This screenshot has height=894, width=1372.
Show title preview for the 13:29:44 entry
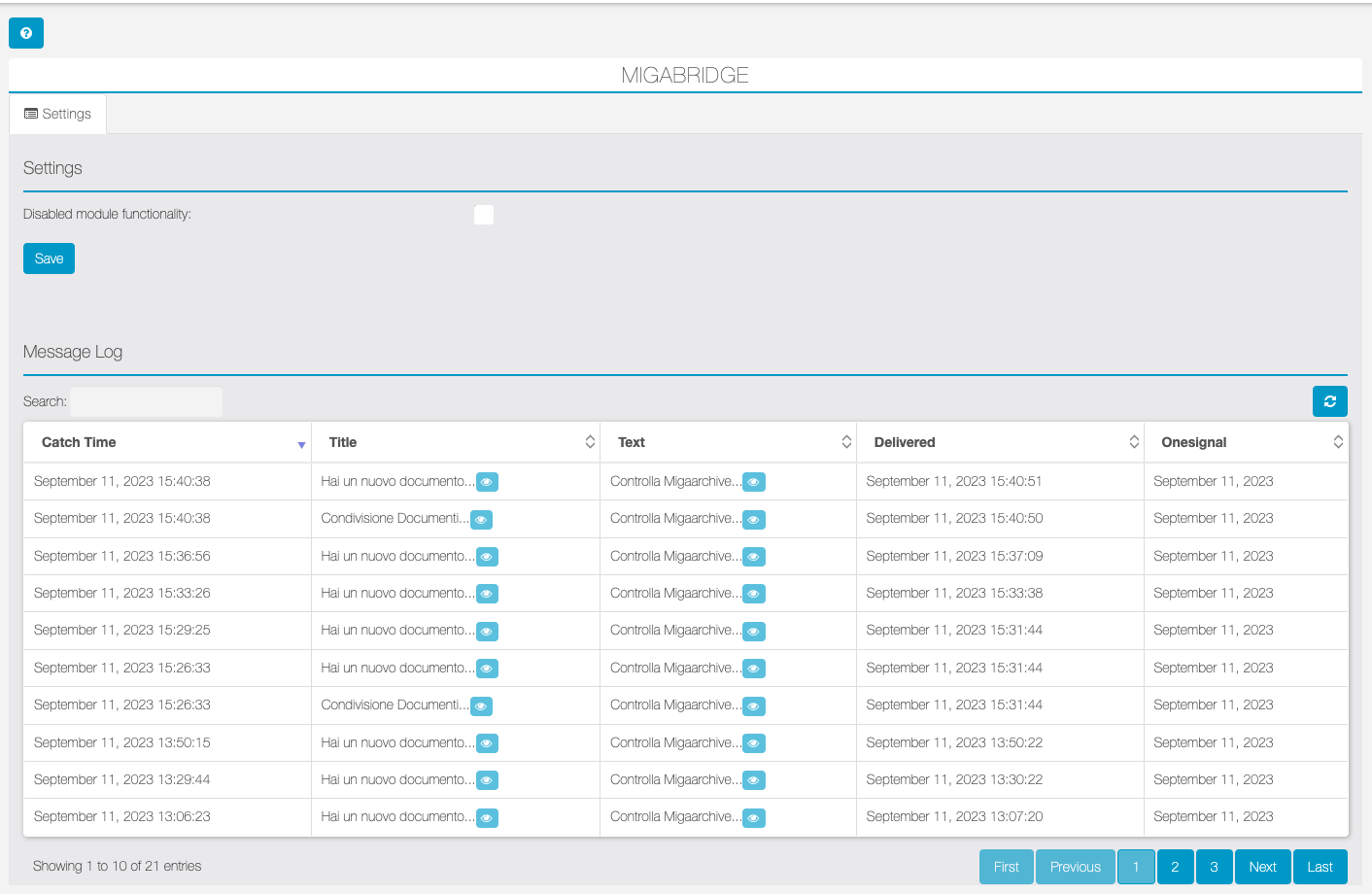coord(487,780)
